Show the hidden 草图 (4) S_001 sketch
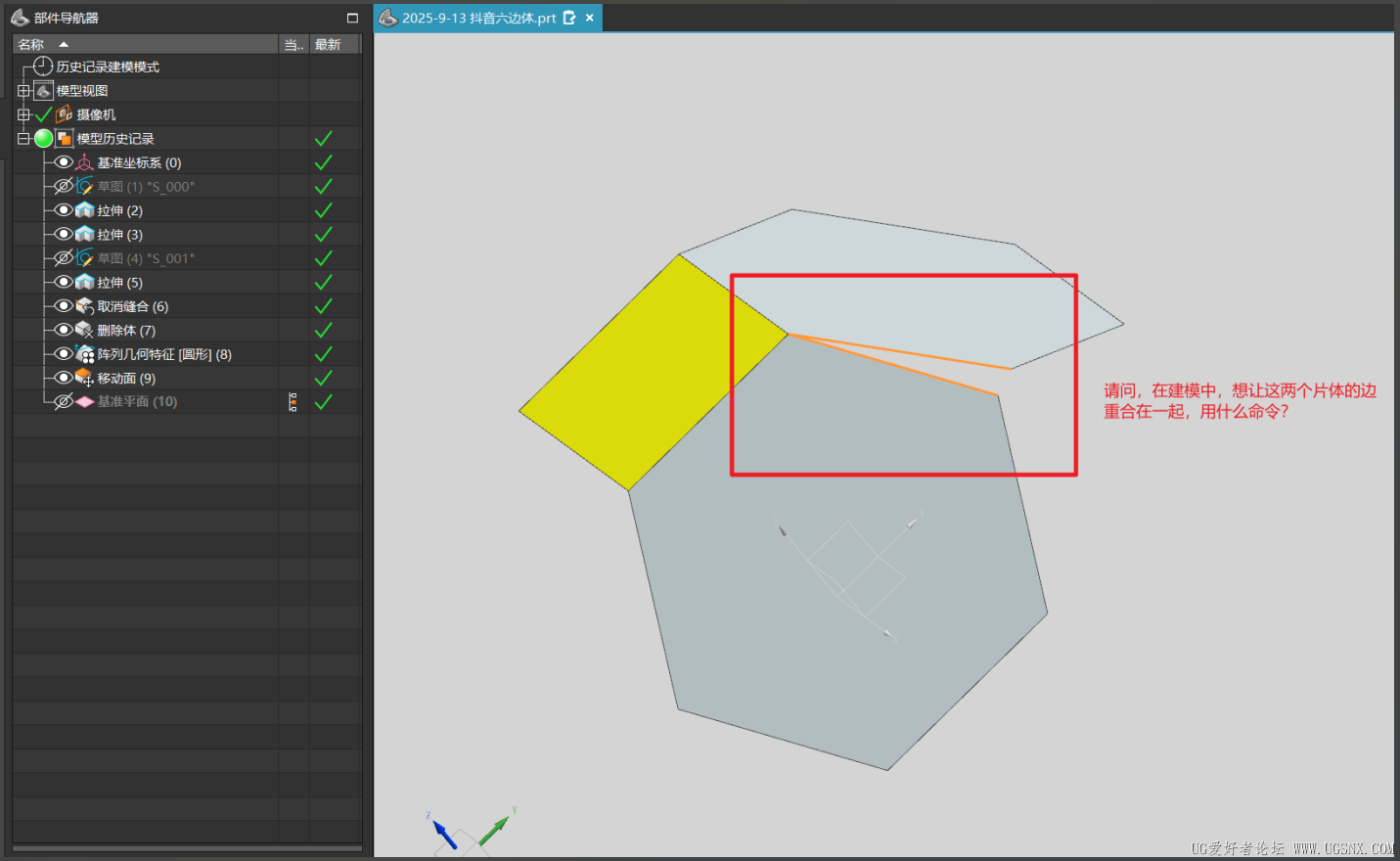The height and width of the screenshot is (861, 1400). pyautogui.click(x=64, y=258)
